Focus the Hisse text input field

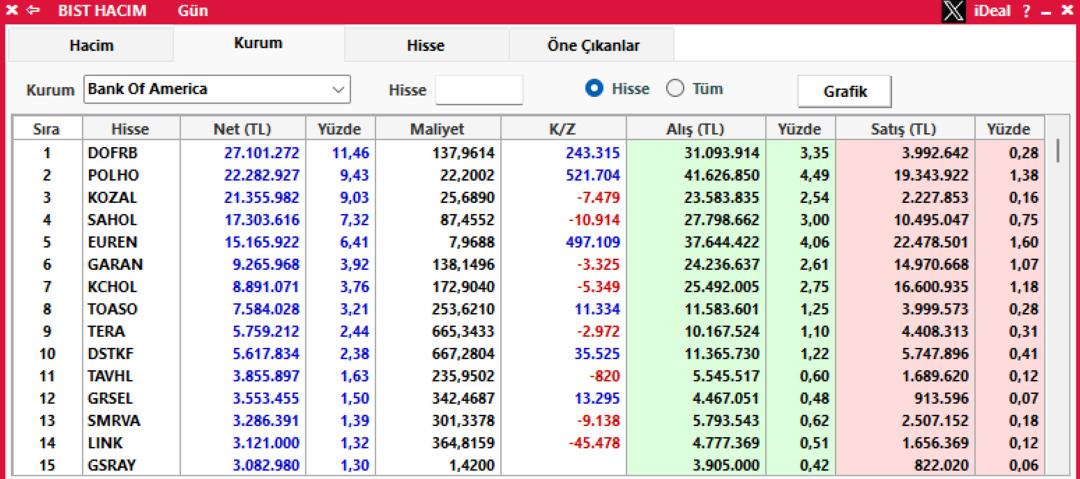click(x=479, y=90)
